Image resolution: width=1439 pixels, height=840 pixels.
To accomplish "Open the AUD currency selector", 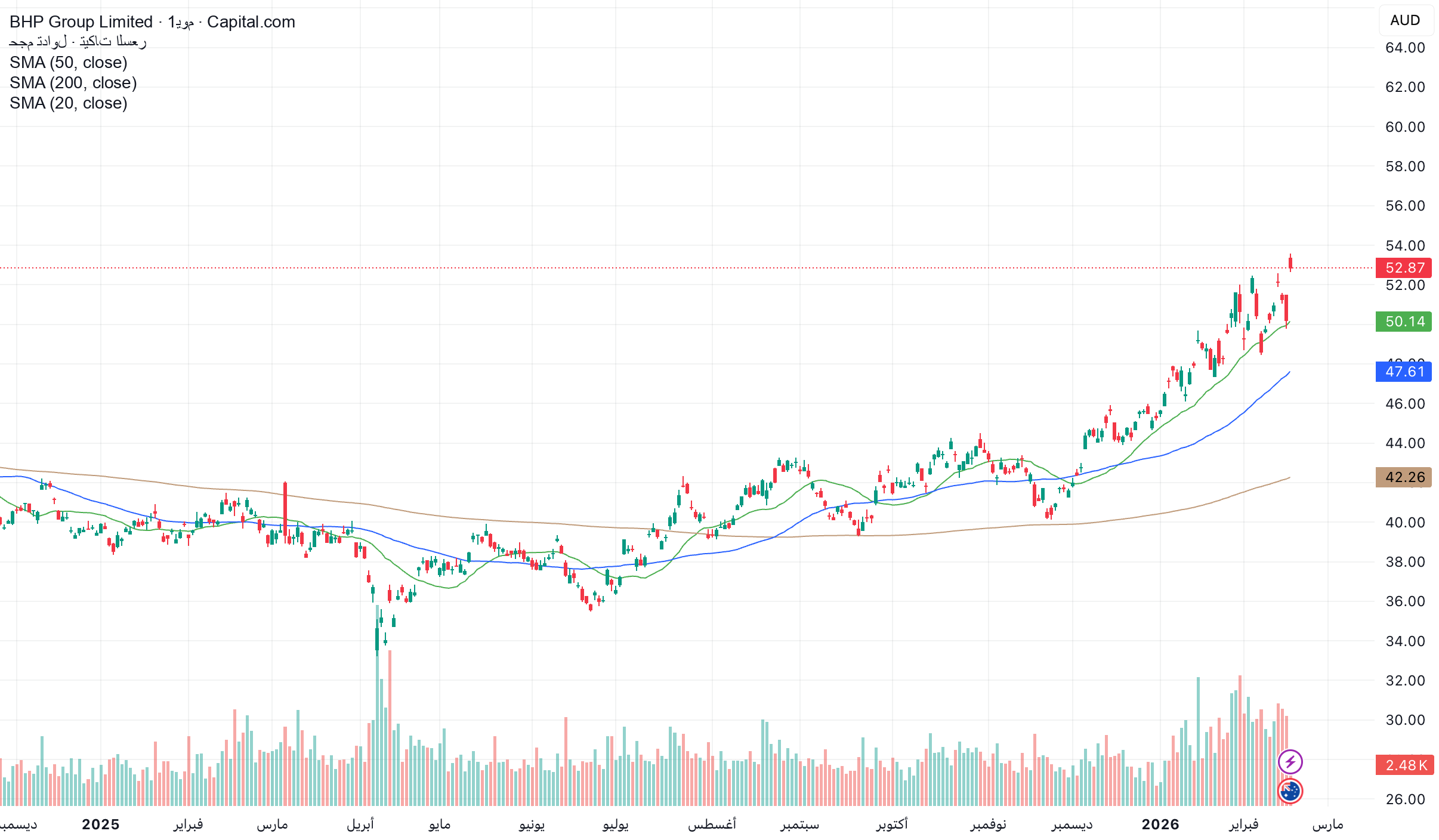I will coord(1405,20).
